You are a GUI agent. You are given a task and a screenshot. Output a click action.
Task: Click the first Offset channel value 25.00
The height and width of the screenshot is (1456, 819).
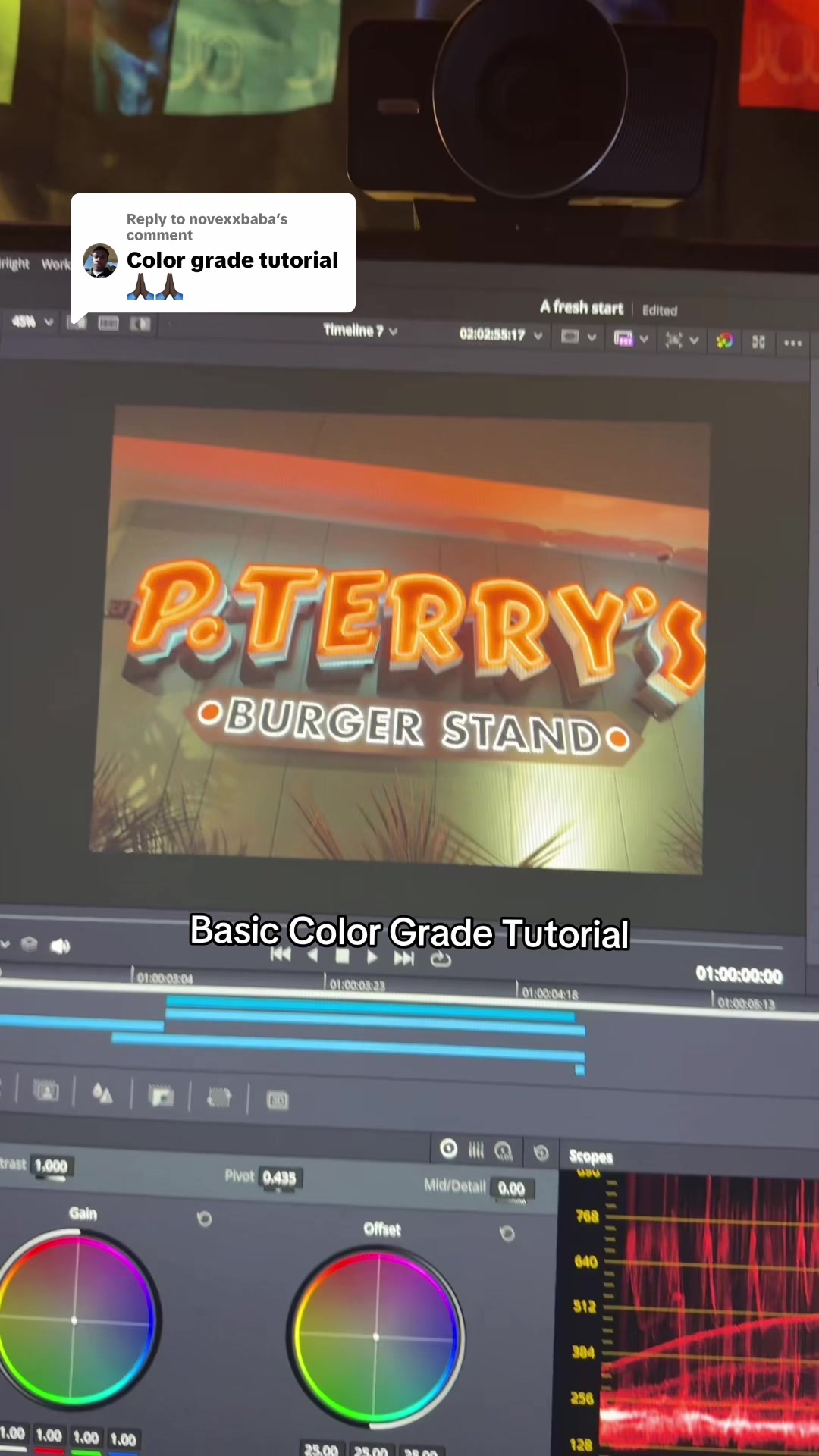point(322,1449)
